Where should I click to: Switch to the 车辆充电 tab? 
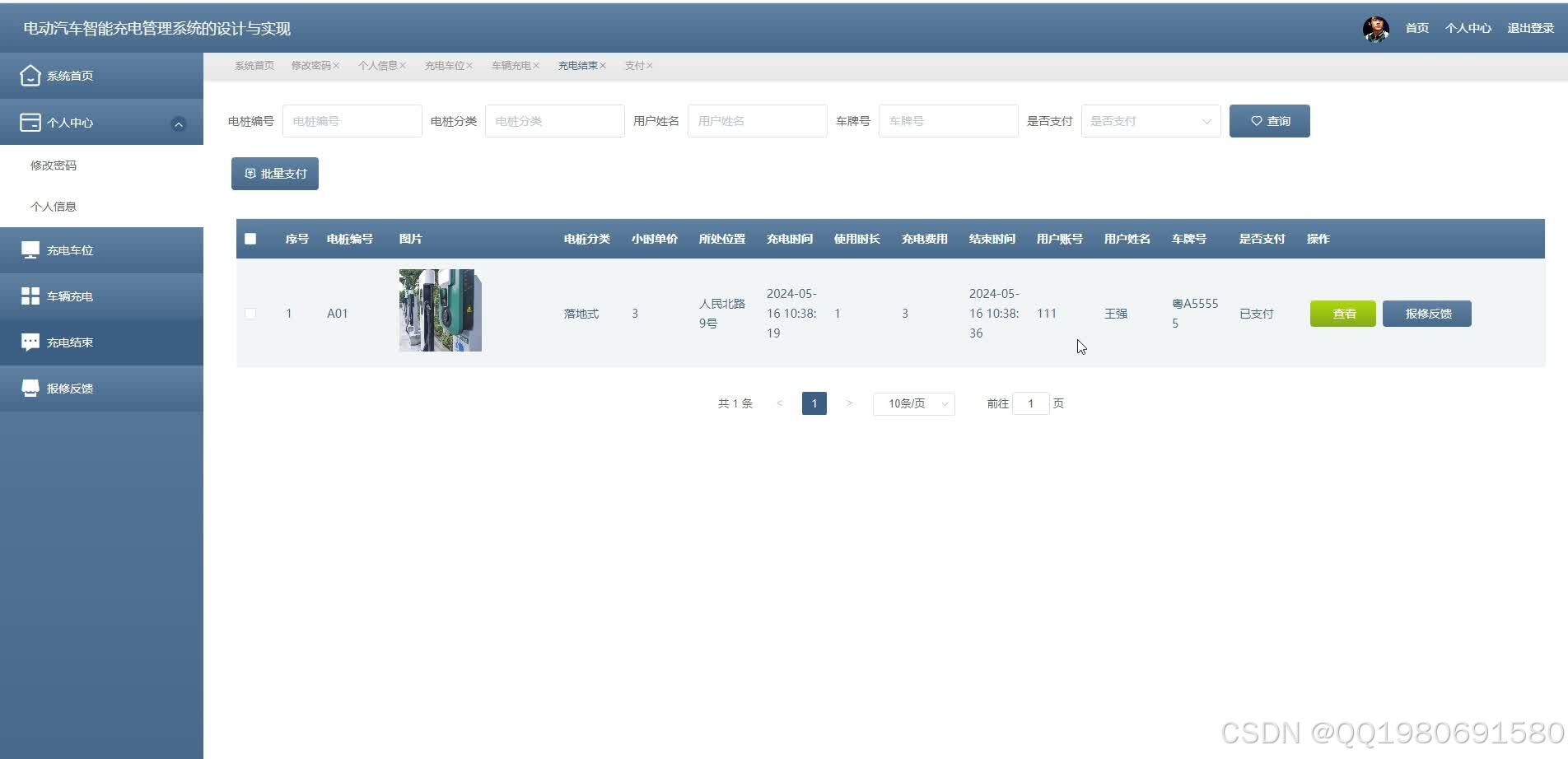point(511,66)
